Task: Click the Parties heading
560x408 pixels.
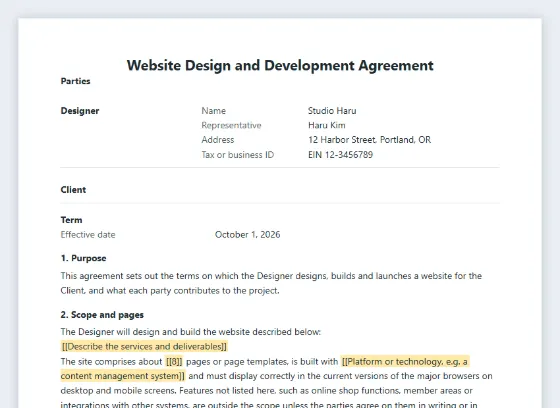Action: point(75,81)
